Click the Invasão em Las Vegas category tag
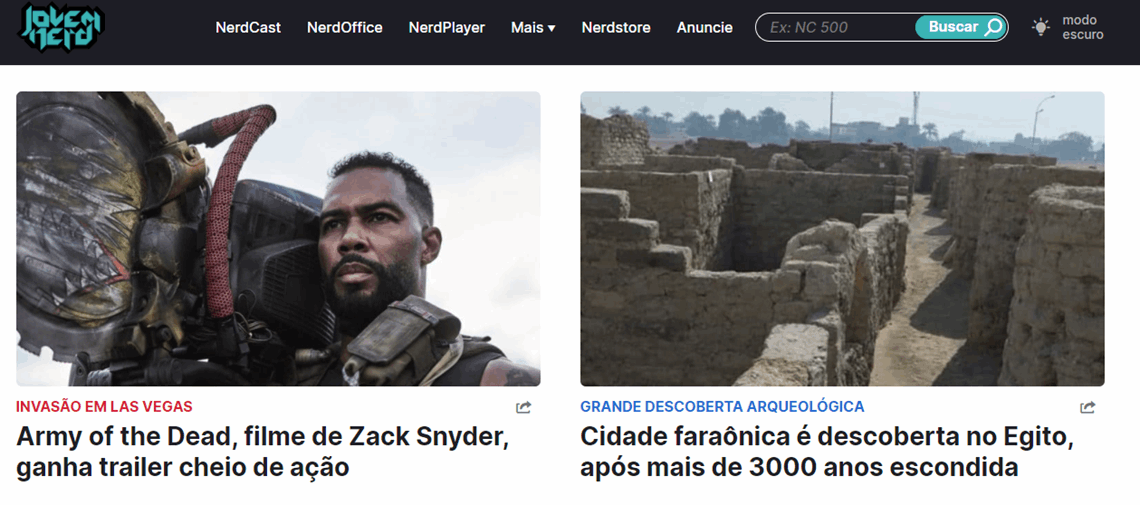Image resolution: width=1140 pixels, height=505 pixels. pyautogui.click(x=104, y=407)
